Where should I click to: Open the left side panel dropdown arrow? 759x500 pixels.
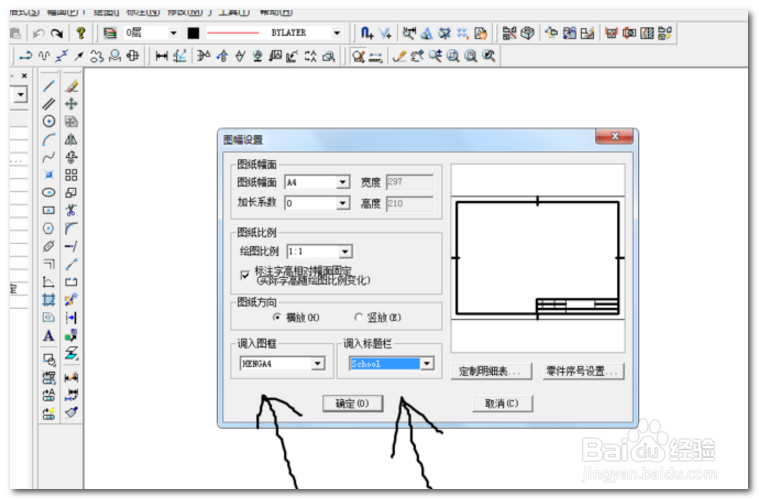20,94
